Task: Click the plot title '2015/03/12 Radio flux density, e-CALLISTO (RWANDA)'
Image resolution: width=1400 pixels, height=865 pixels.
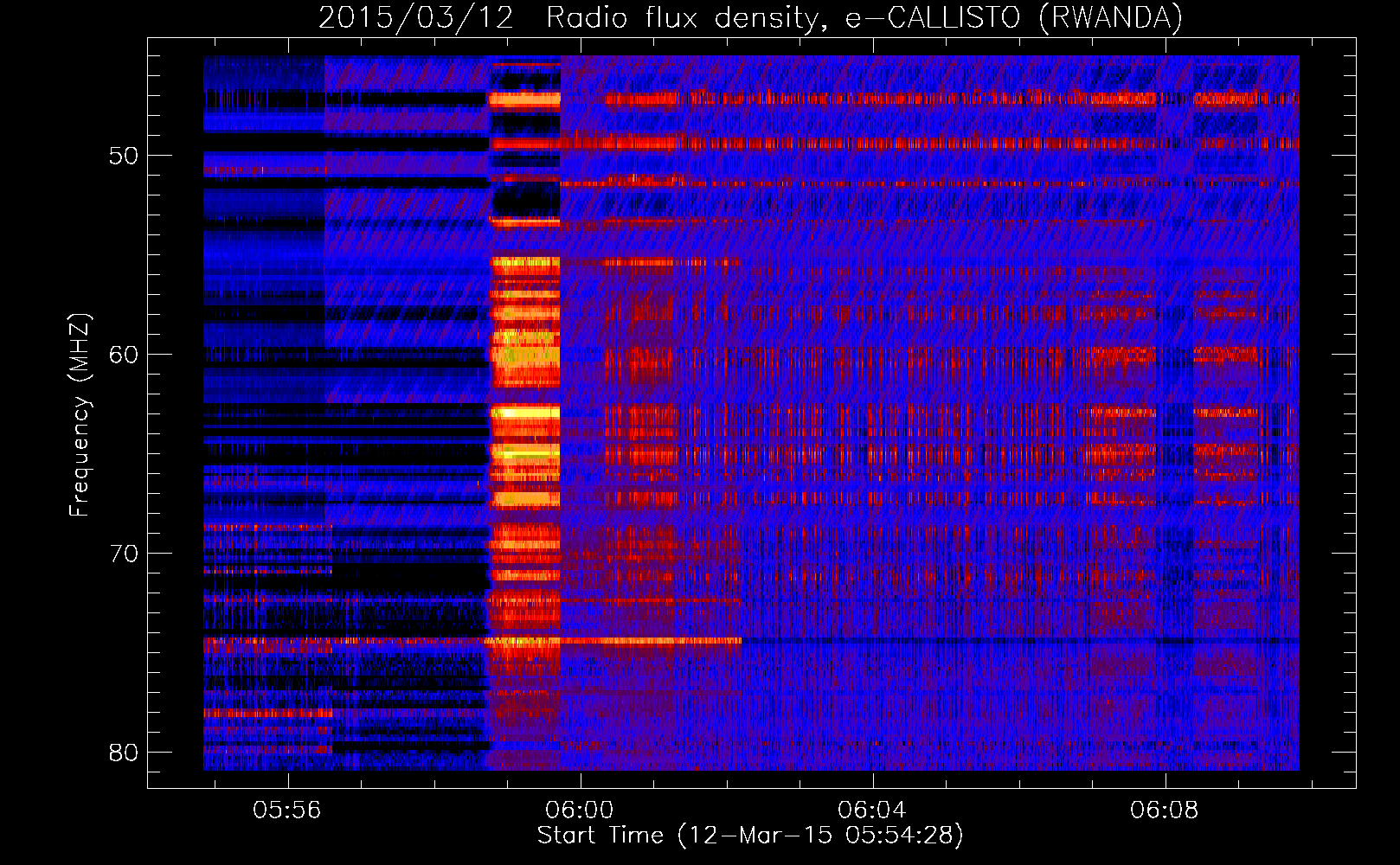Action: coord(750,17)
